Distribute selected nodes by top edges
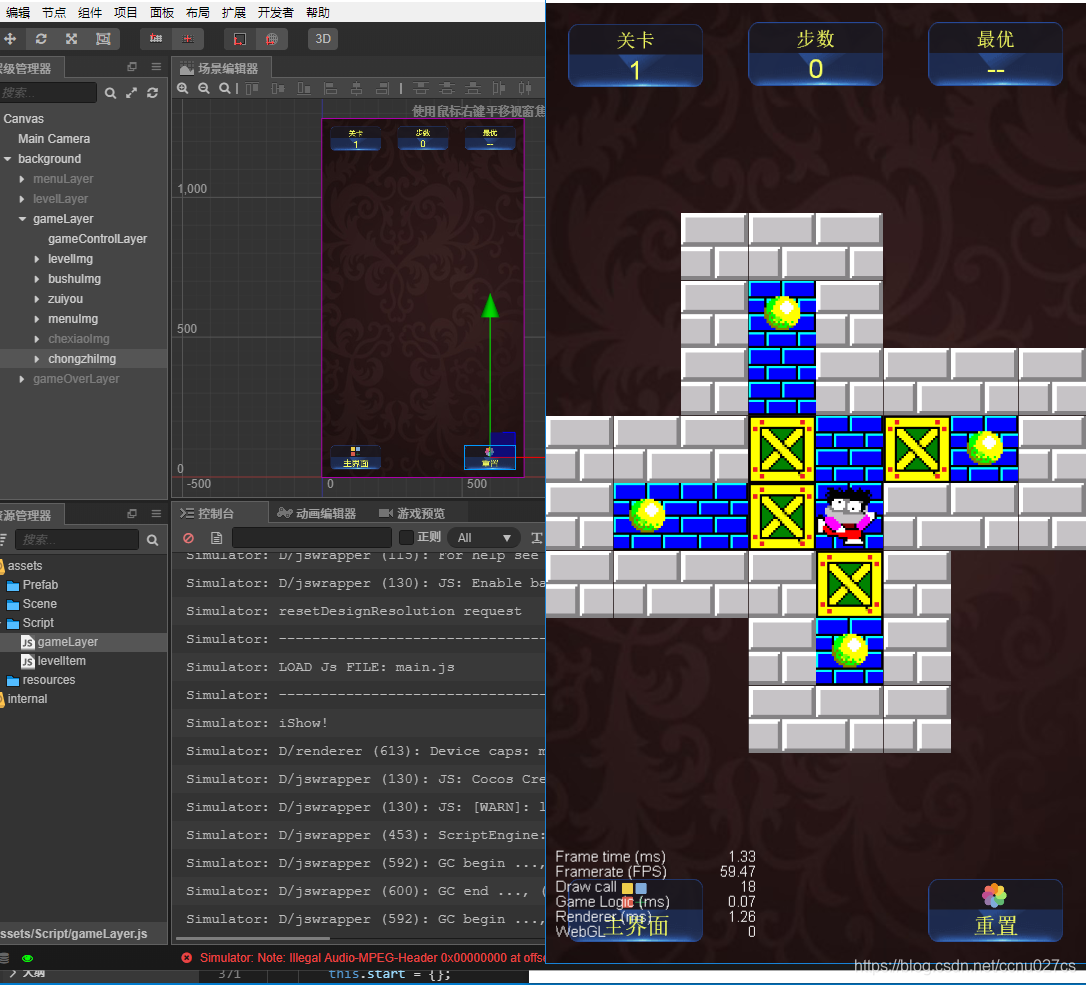Image resolution: width=1086 pixels, height=985 pixels. [420, 88]
